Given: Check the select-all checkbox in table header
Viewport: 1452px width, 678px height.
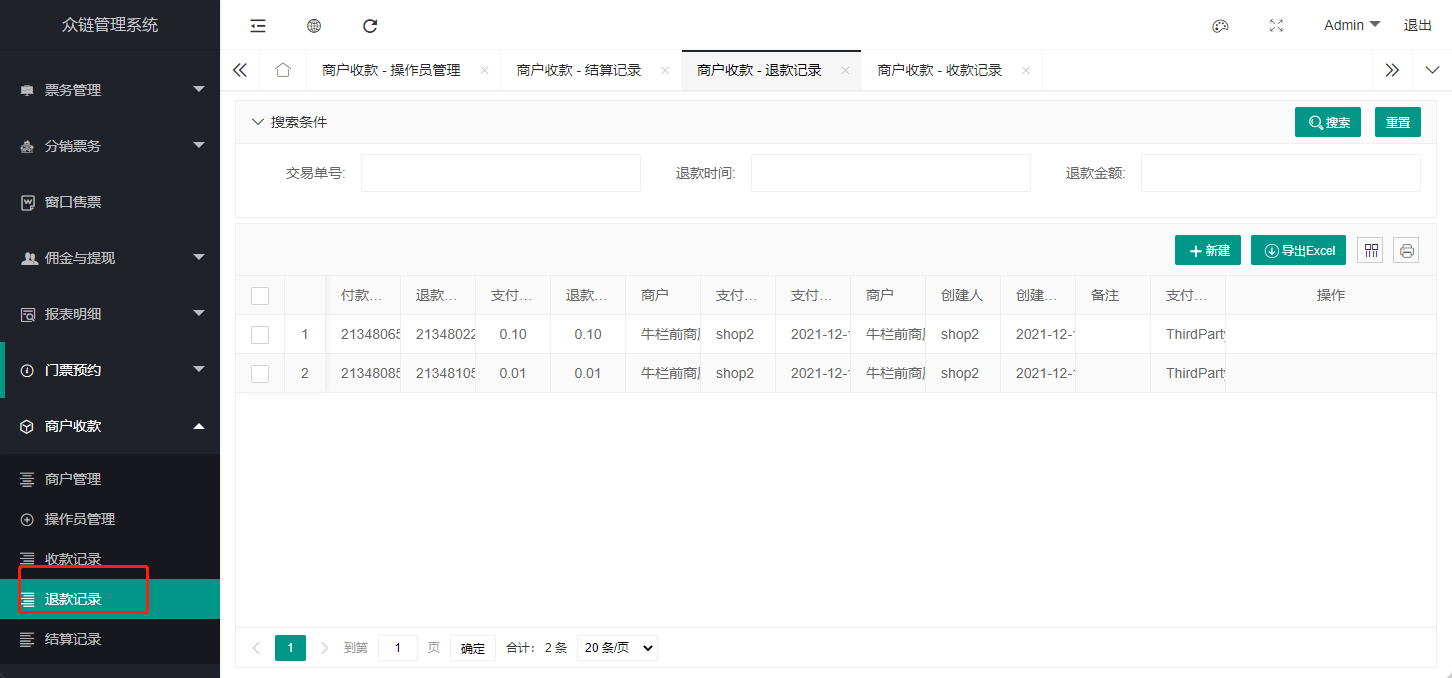Looking at the screenshot, I should click(x=260, y=295).
